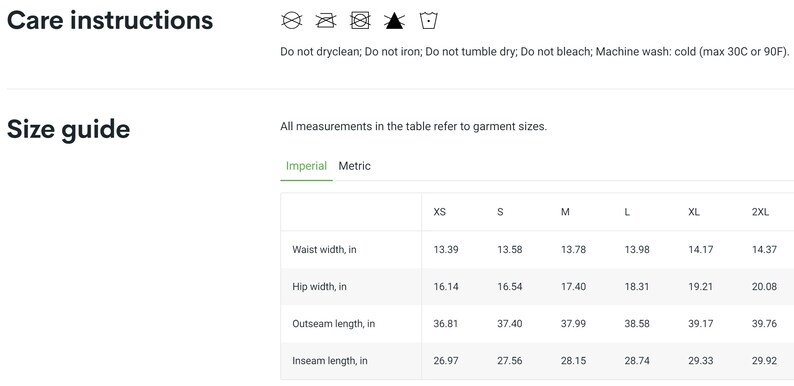Click the Waist width row label
The image size is (794, 386).
click(x=324, y=250)
